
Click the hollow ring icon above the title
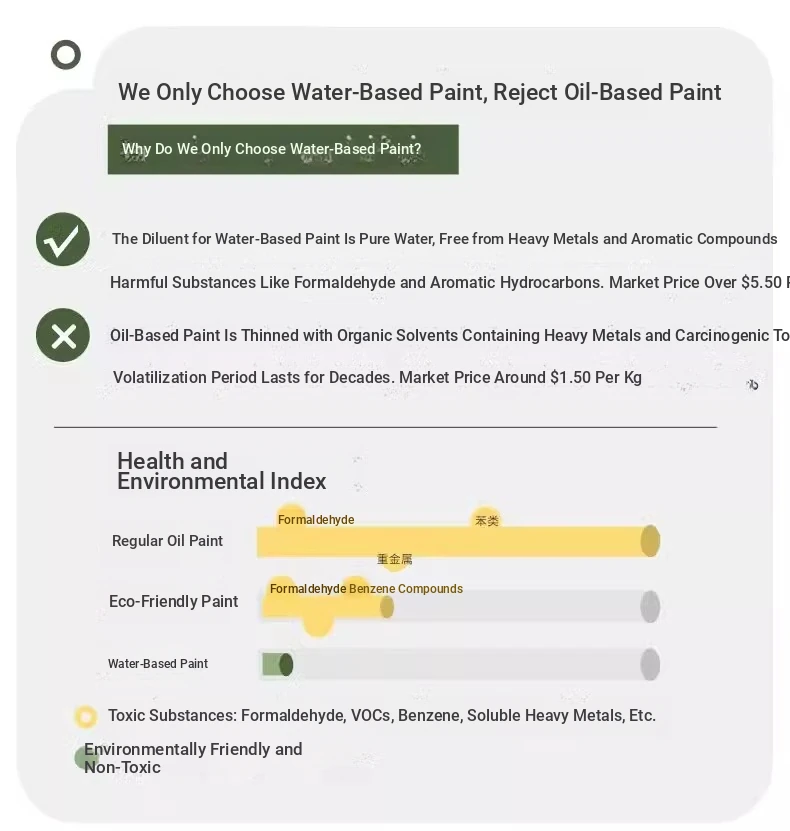[66, 54]
